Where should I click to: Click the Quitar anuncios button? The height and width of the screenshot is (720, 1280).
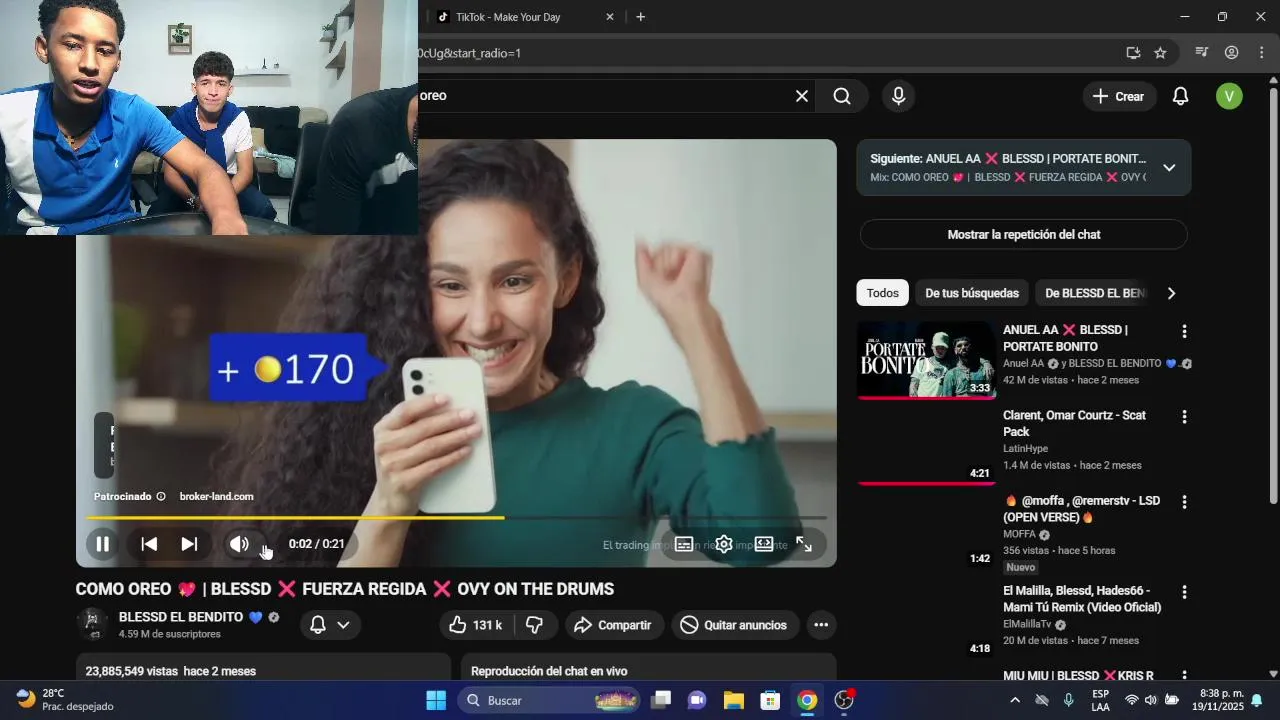pyautogui.click(x=735, y=625)
